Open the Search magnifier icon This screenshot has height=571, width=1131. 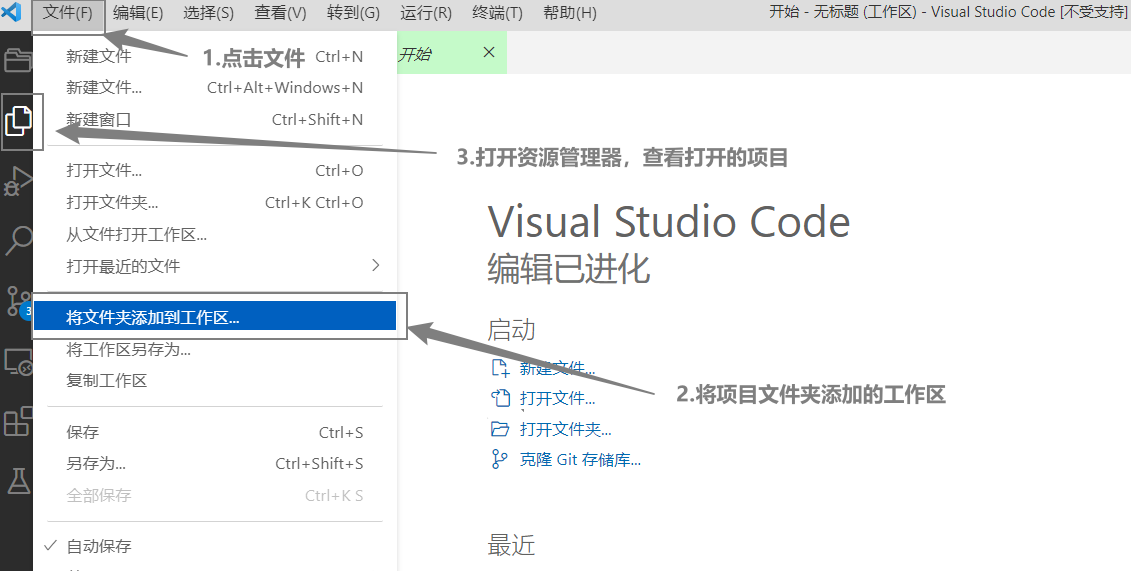(18, 240)
